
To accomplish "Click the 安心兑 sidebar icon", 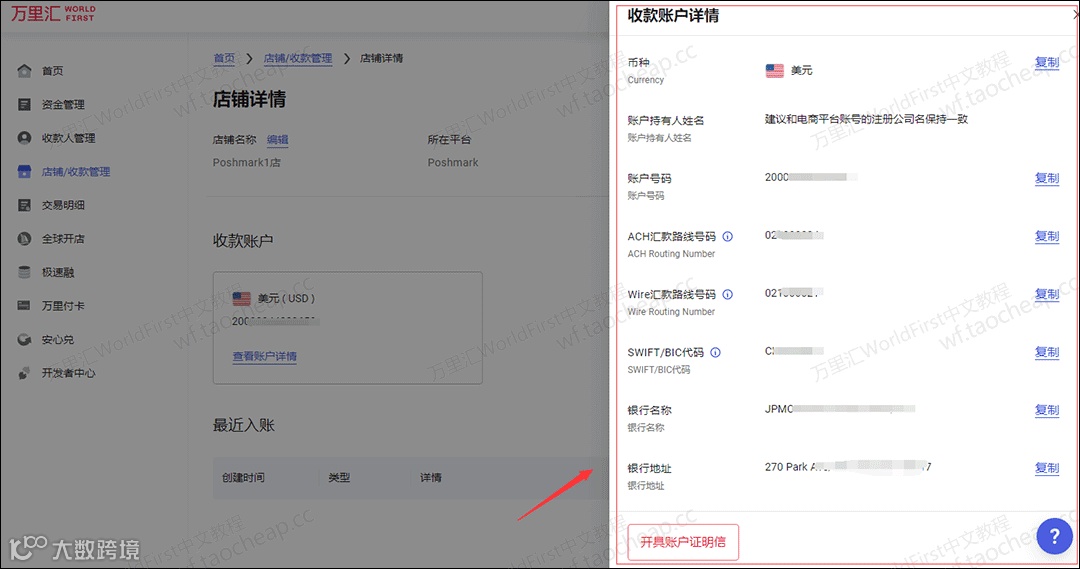I will 24,339.
